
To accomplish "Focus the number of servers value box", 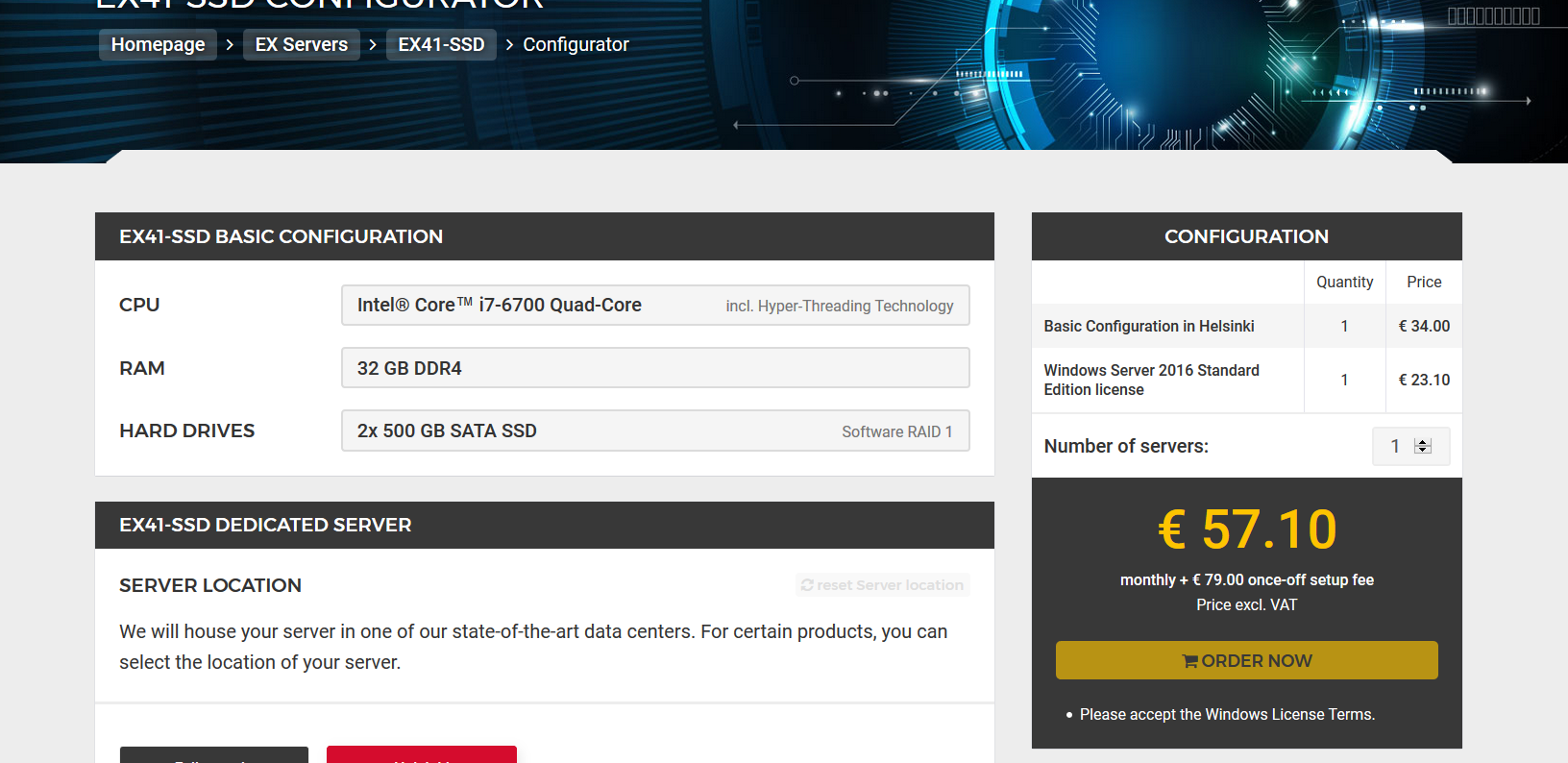I will pyautogui.click(x=1410, y=446).
